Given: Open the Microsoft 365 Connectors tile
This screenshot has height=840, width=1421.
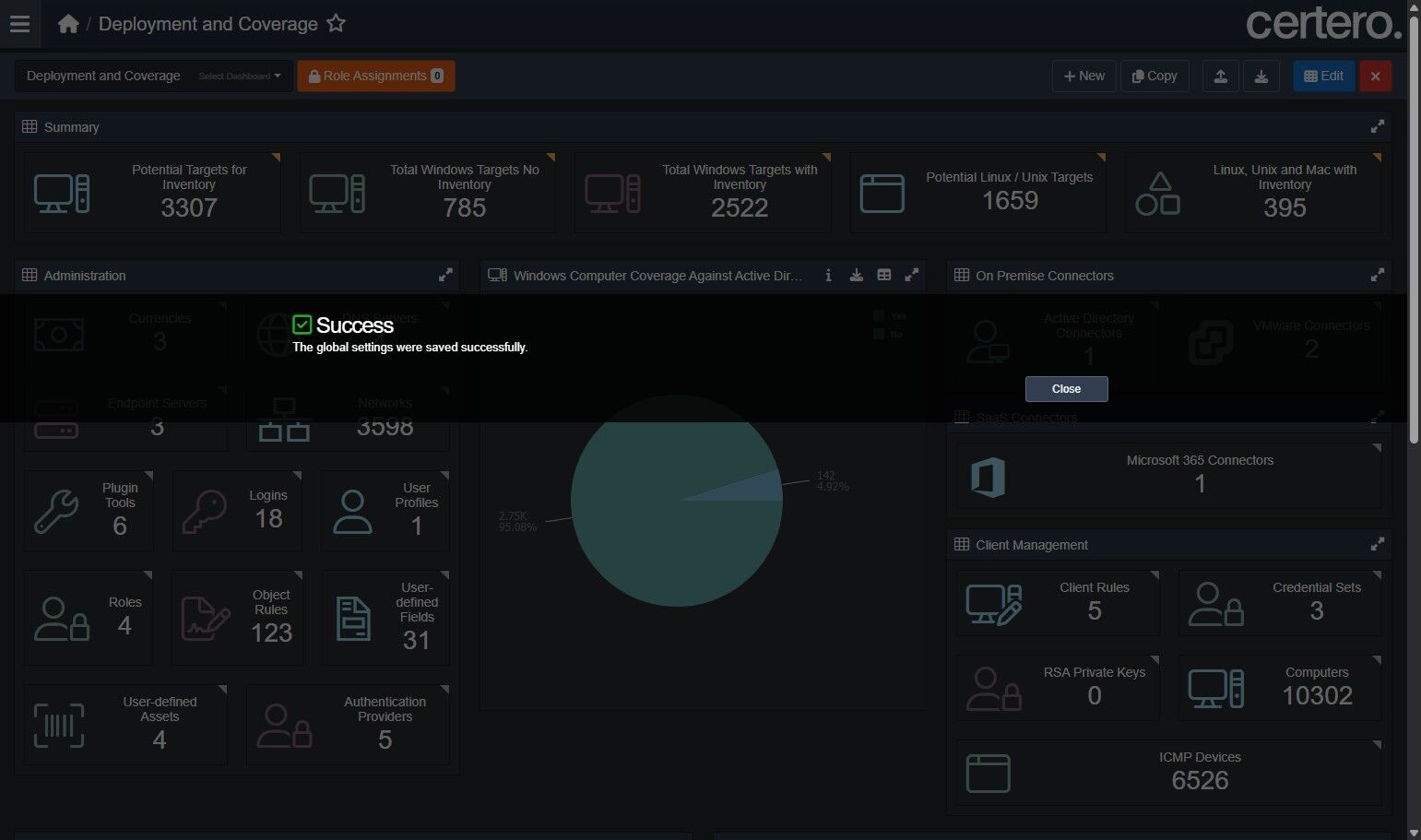Looking at the screenshot, I should [1169, 475].
